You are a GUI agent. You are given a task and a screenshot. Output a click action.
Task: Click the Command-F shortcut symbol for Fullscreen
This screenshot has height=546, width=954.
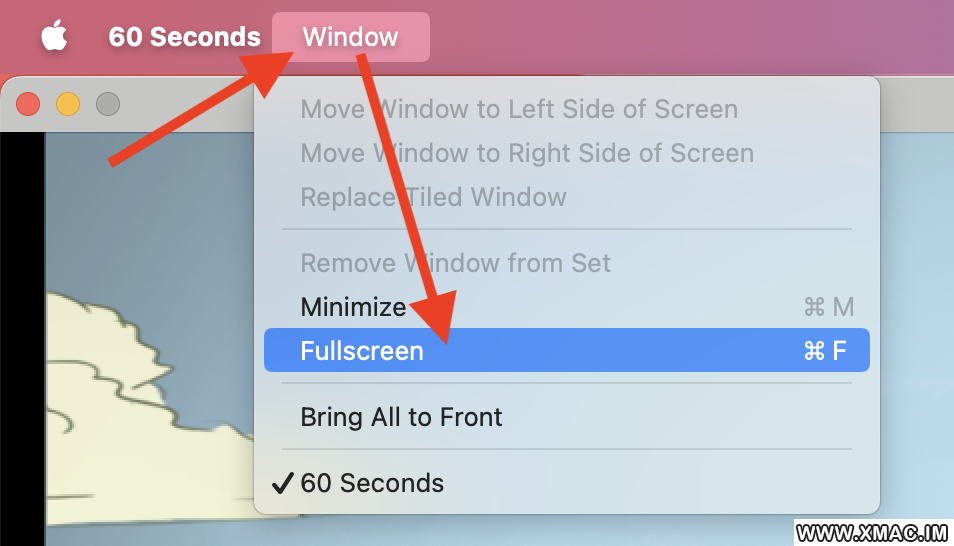pyautogui.click(x=824, y=351)
